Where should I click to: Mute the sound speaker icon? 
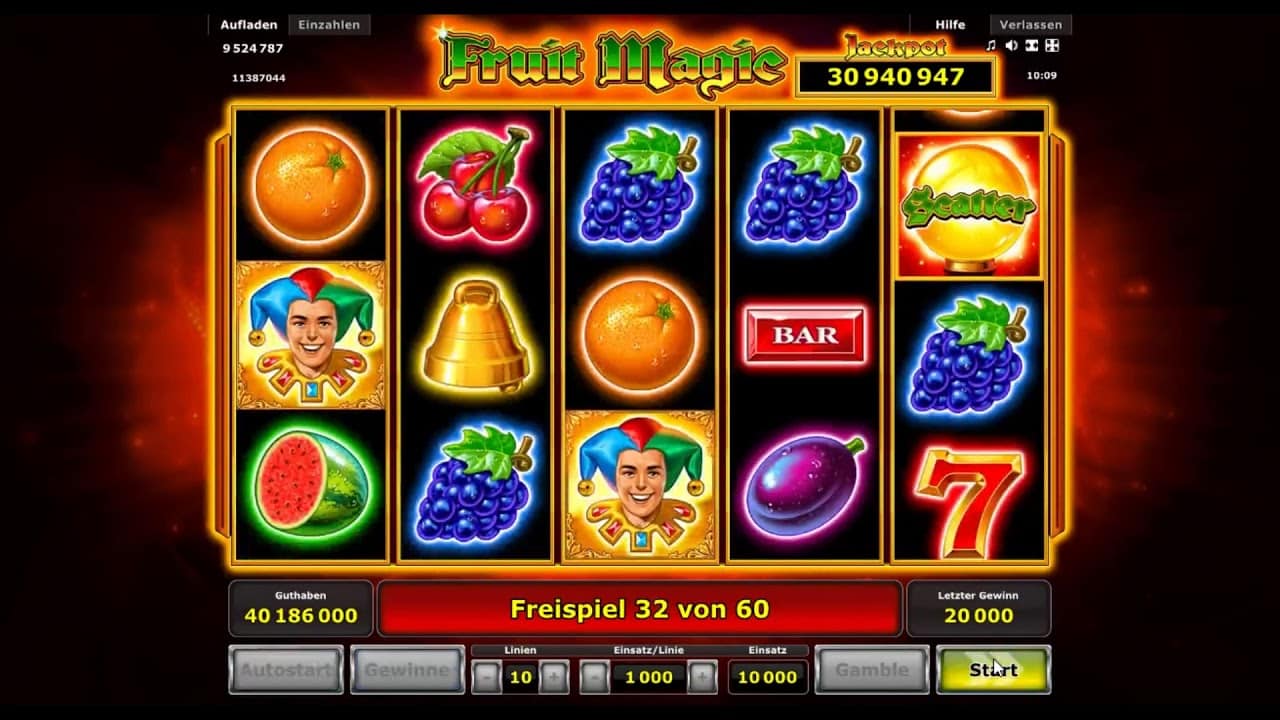click(1011, 46)
